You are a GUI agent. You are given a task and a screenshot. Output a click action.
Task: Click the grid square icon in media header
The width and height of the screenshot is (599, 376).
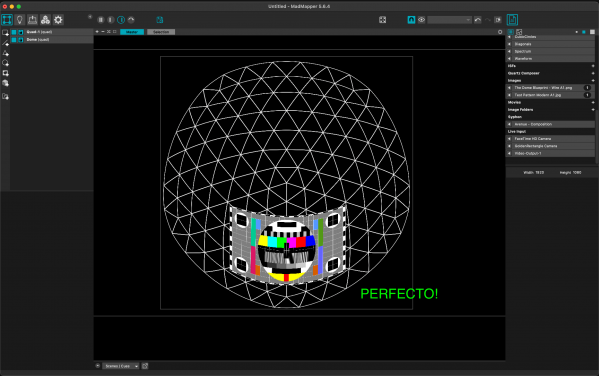[x=593, y=32]
